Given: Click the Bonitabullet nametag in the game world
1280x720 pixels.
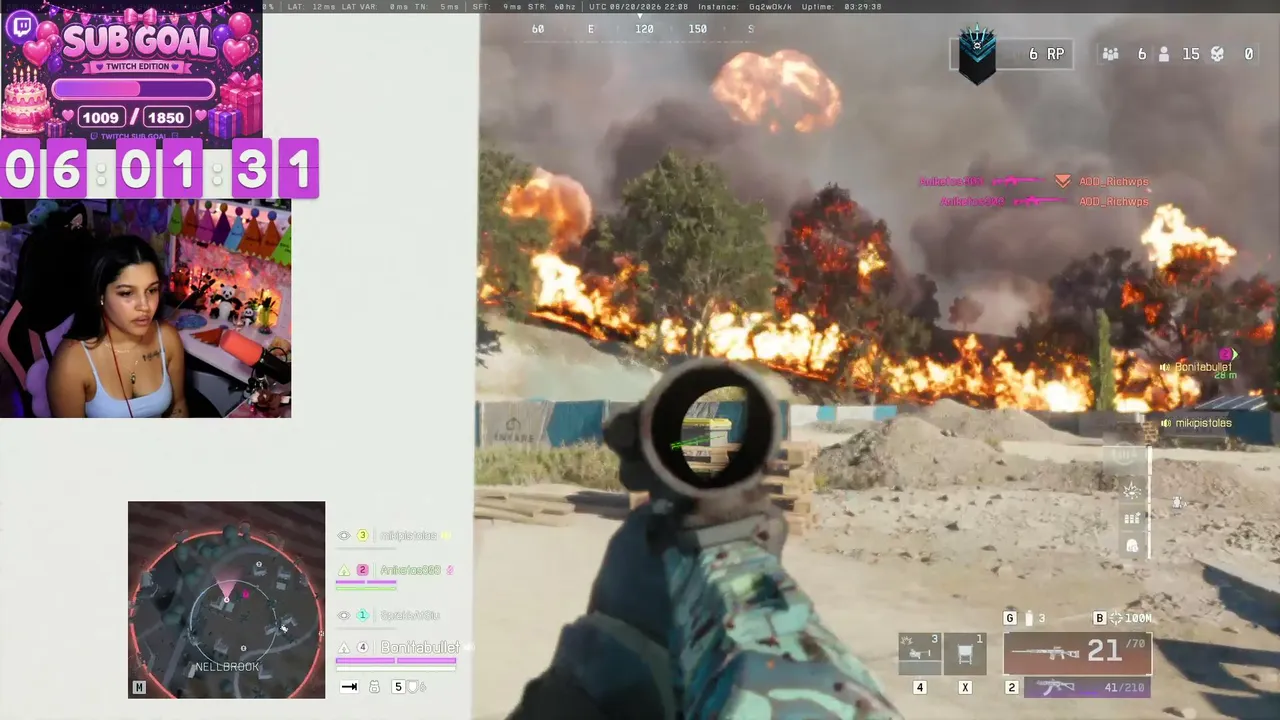Looking at the screenshot, I should (x=1204, y=367).
